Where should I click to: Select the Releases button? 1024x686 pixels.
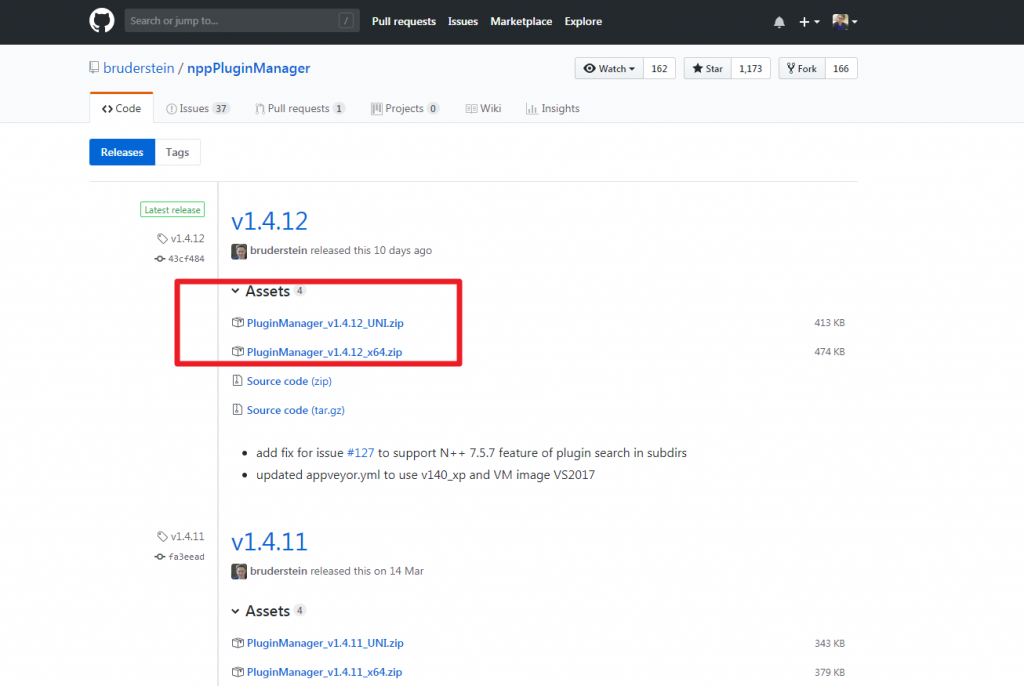(x=122, y=152)
